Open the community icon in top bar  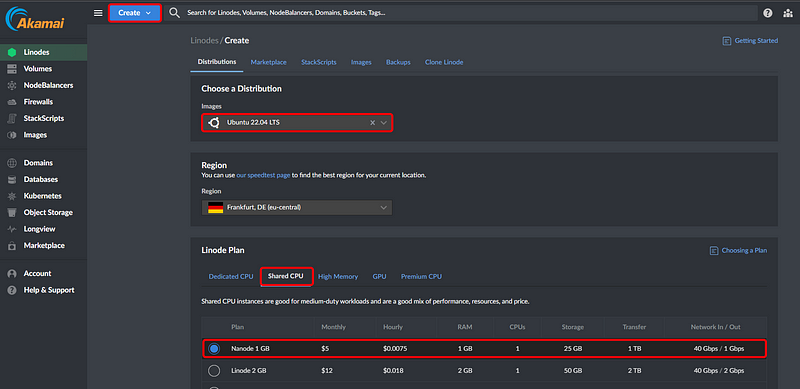click(x=788, y=13)
